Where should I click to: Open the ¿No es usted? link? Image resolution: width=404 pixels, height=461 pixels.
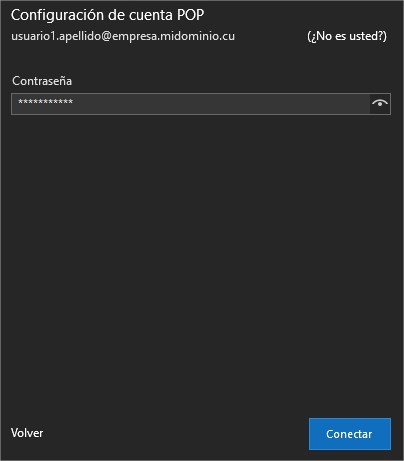point(347,36)
